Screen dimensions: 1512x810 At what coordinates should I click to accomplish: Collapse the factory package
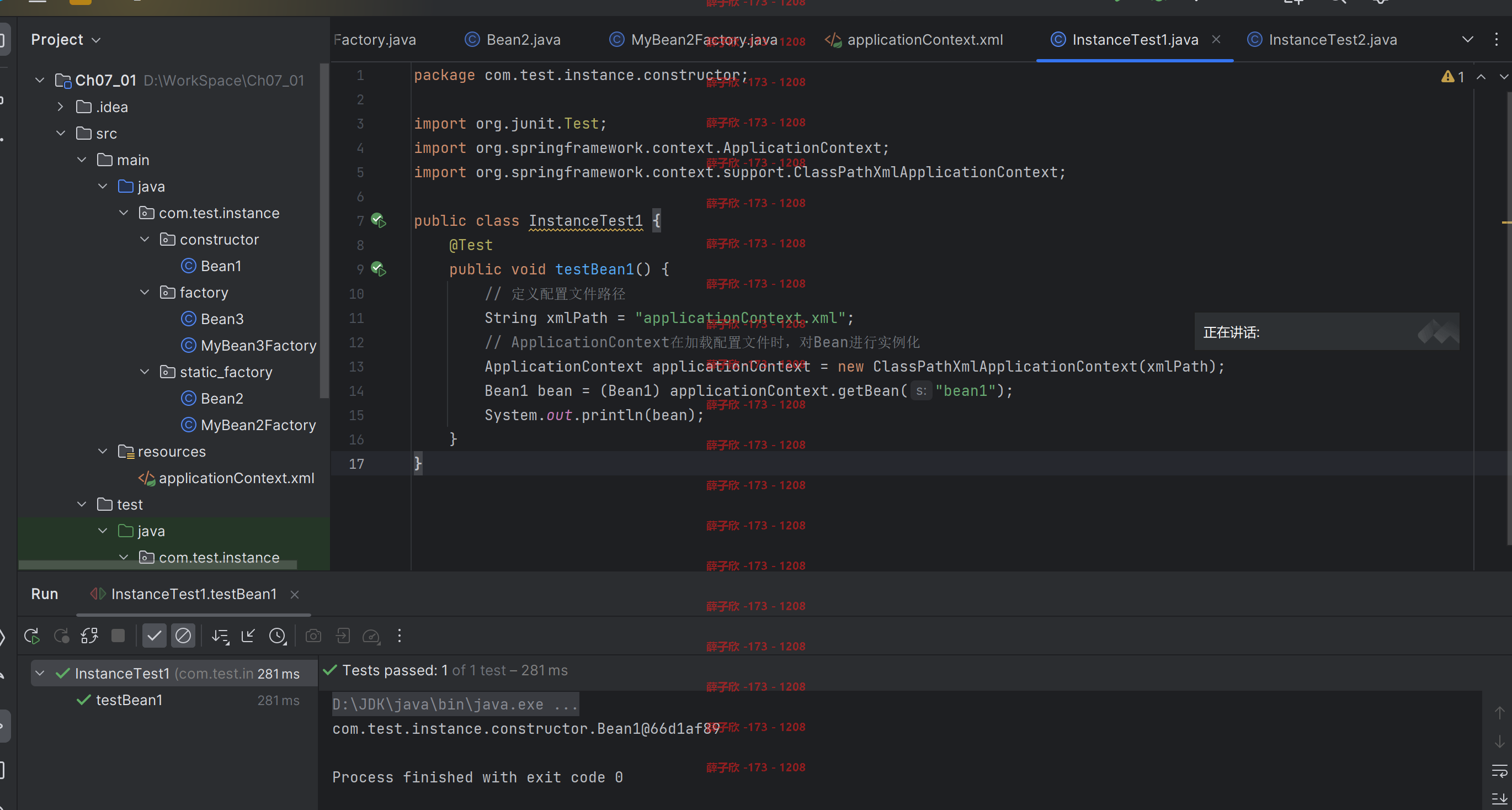[145, 292]
